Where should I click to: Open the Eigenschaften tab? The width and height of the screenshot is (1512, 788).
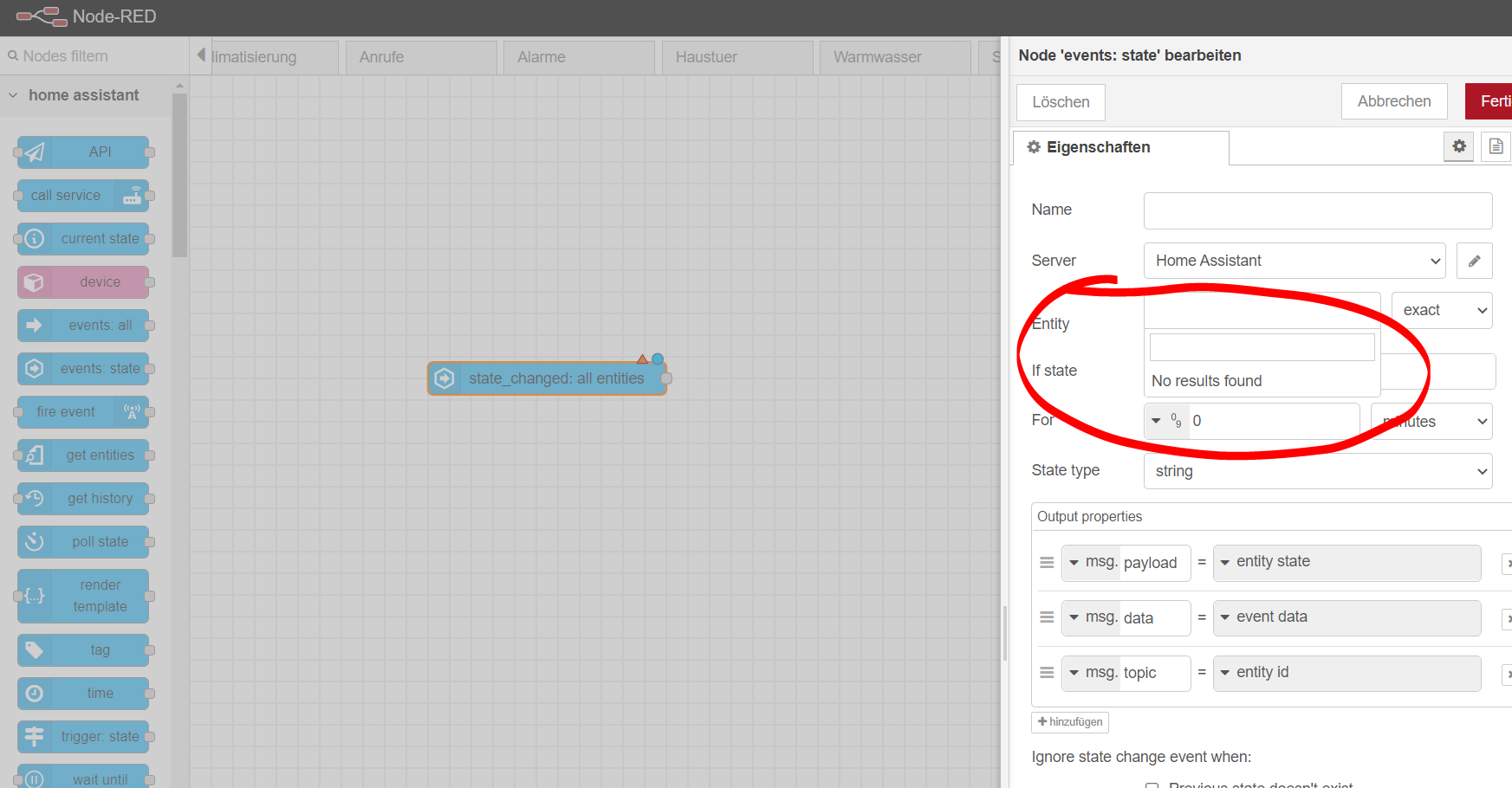[x=1097, y=147]
